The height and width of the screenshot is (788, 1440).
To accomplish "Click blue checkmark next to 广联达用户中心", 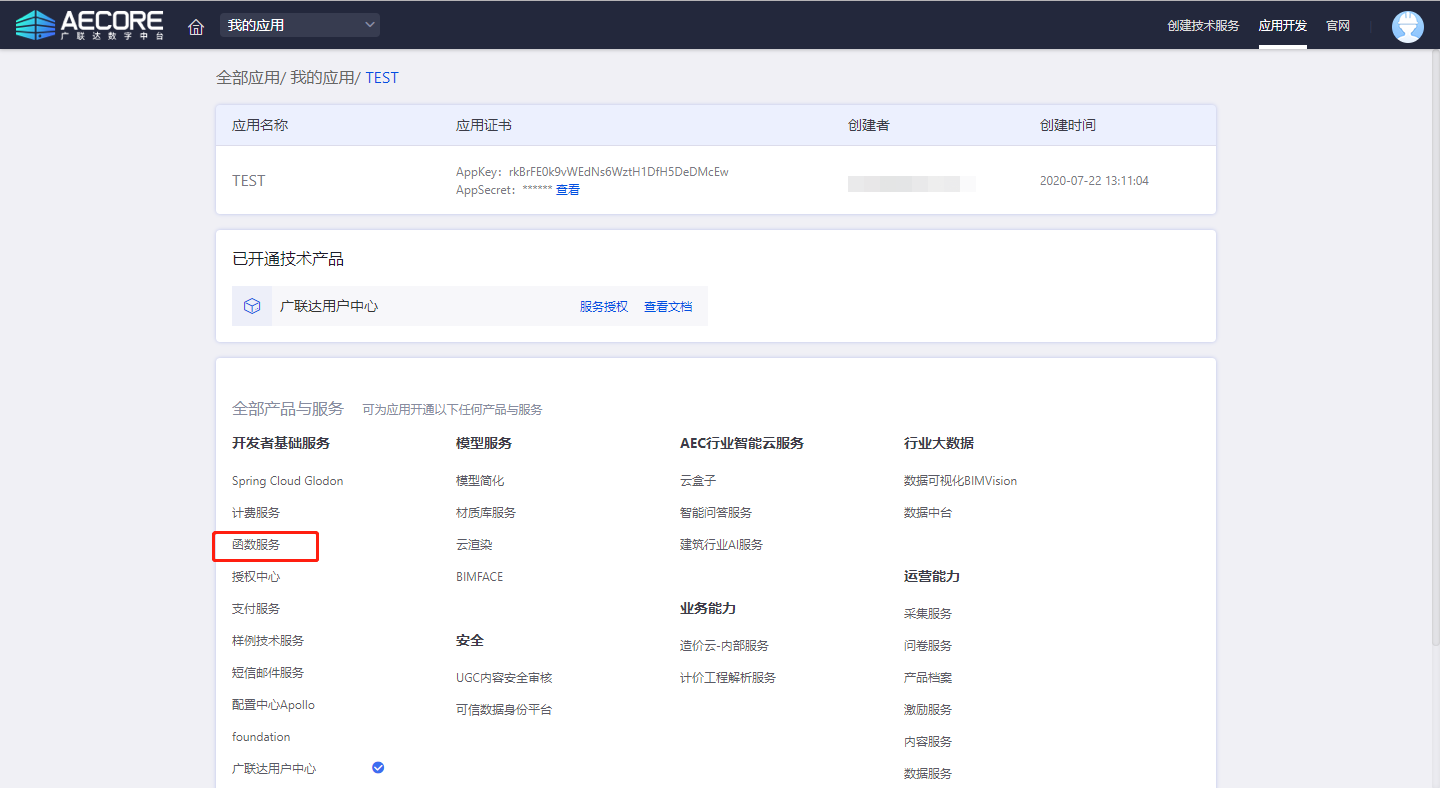I will [378, 767].
